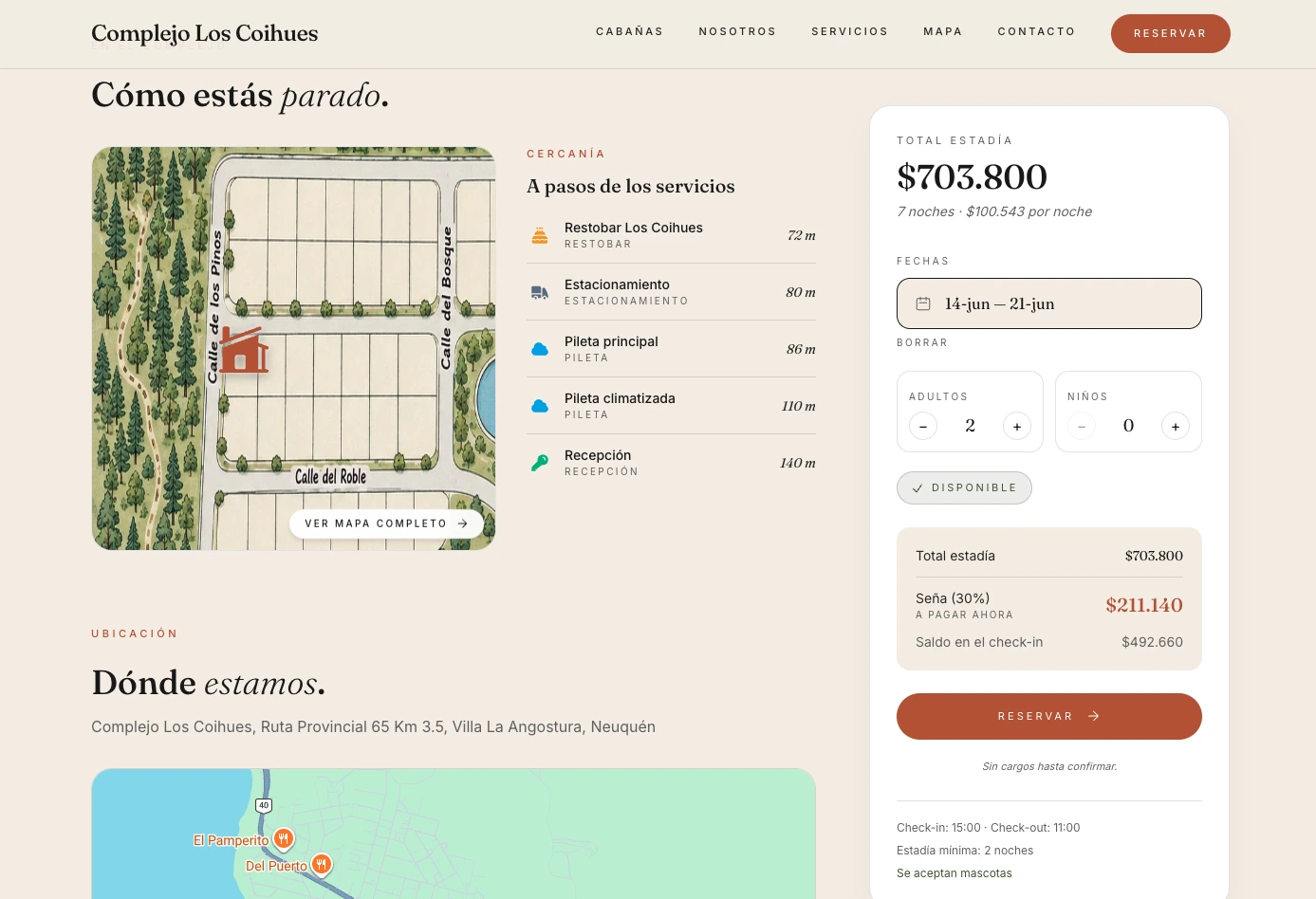Open the 14-jun — 21-jun date picker

tap(1049, 303)
